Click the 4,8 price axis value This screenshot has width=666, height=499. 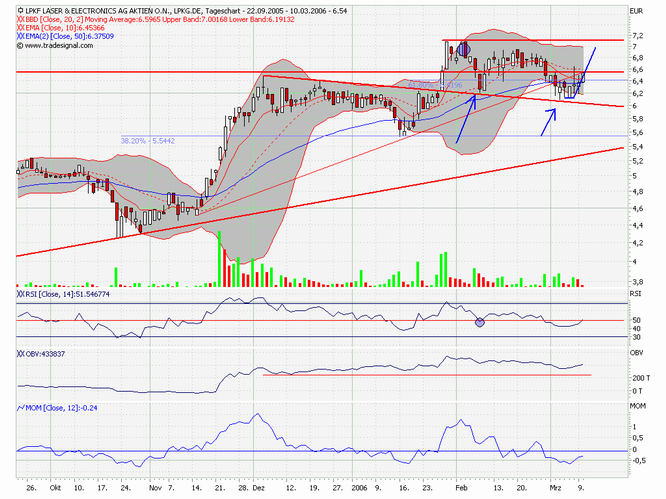coord(638,192)
